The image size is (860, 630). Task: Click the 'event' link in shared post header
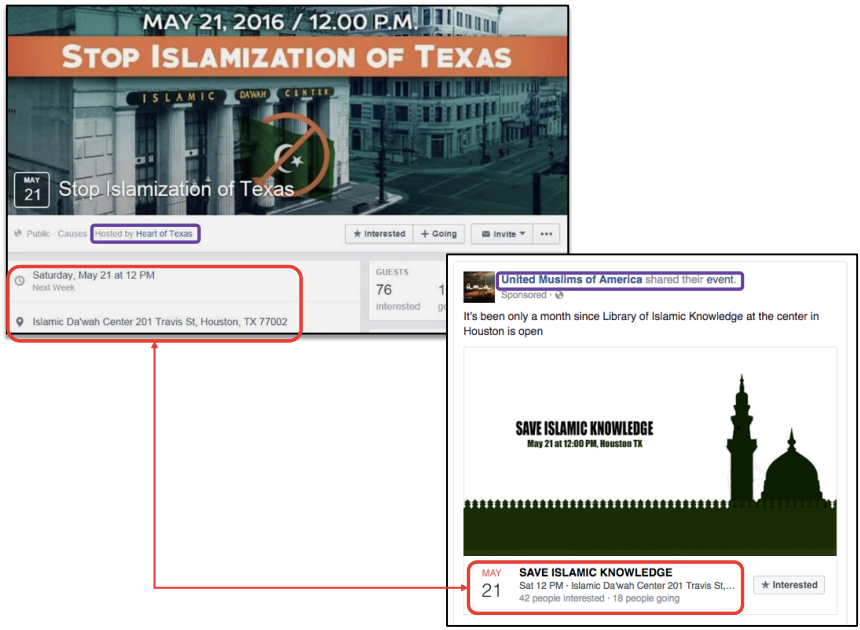(720, 280)
